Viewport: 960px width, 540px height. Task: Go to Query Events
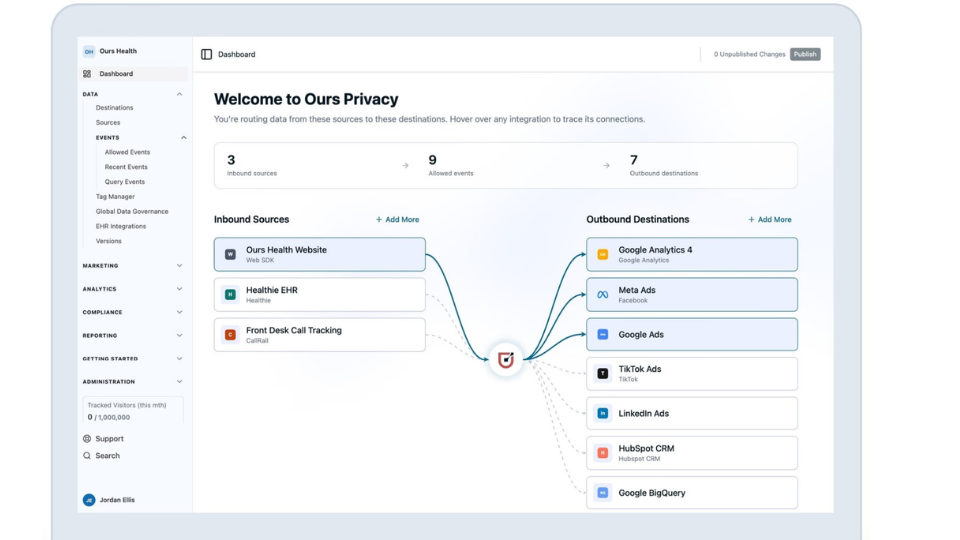[x=125, y=182]
